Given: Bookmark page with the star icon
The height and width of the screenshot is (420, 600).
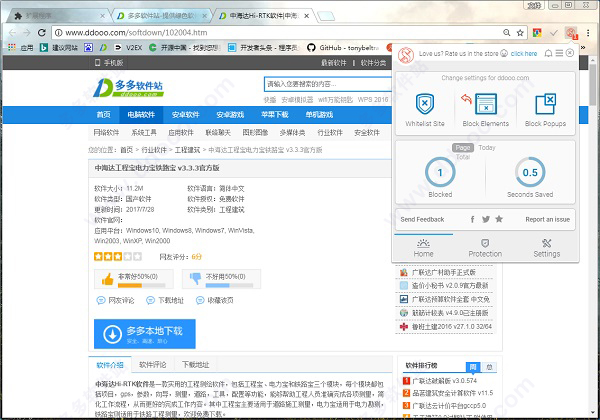Looking at the screenshot, I should [x=520, y=33].
